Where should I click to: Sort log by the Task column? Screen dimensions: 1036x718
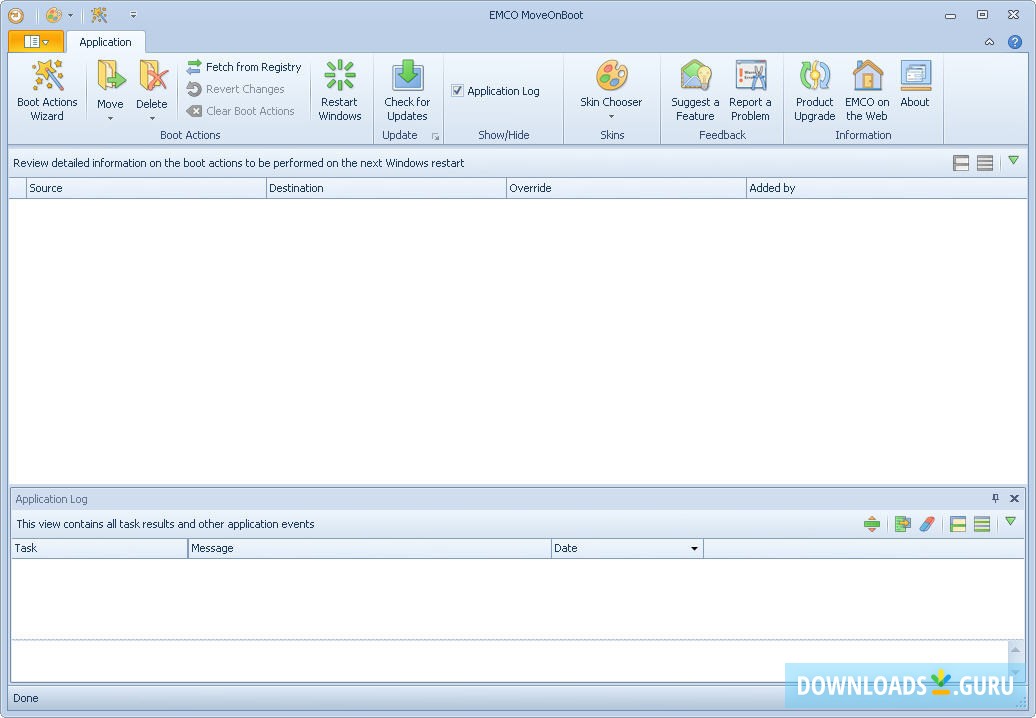point(100,548)
